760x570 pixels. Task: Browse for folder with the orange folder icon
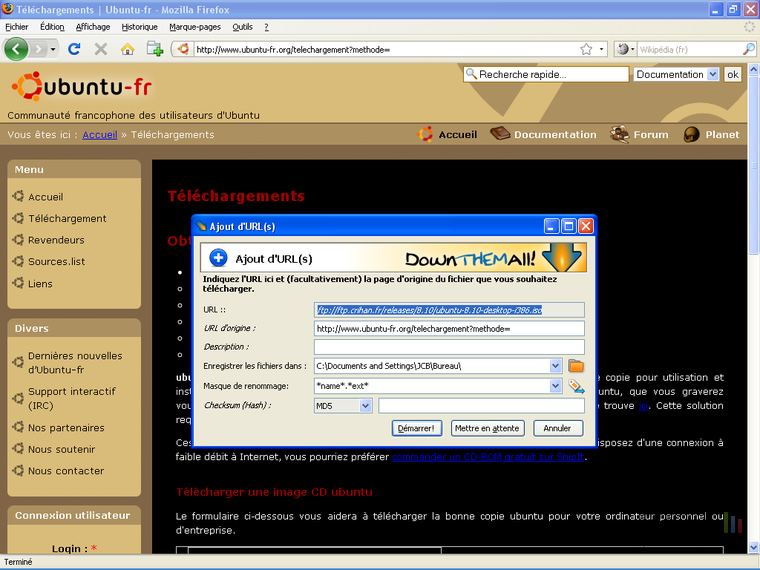pyautogui.click(x=576, y=366)
